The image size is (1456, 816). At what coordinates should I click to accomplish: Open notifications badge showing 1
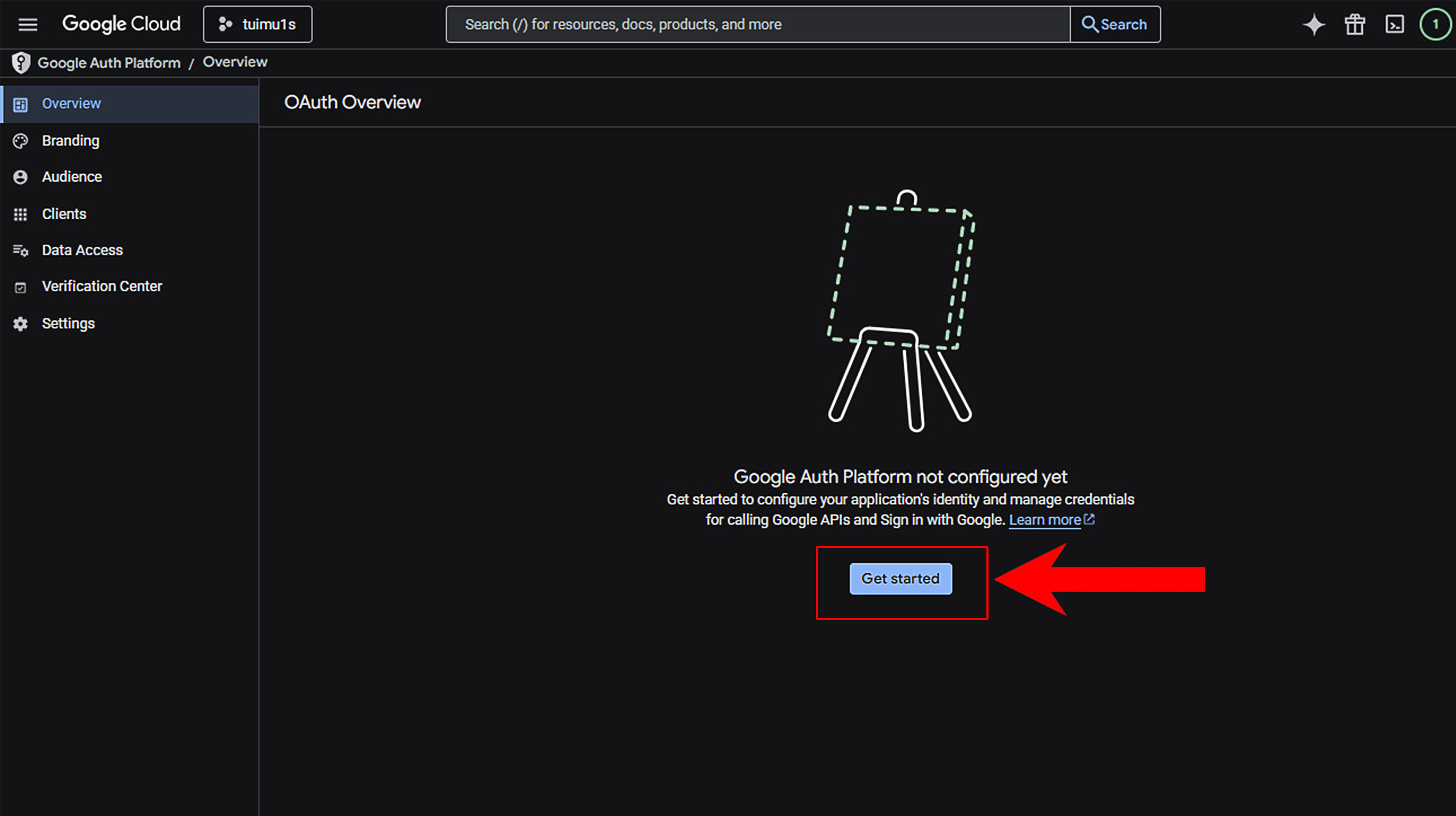point(1434,24)
